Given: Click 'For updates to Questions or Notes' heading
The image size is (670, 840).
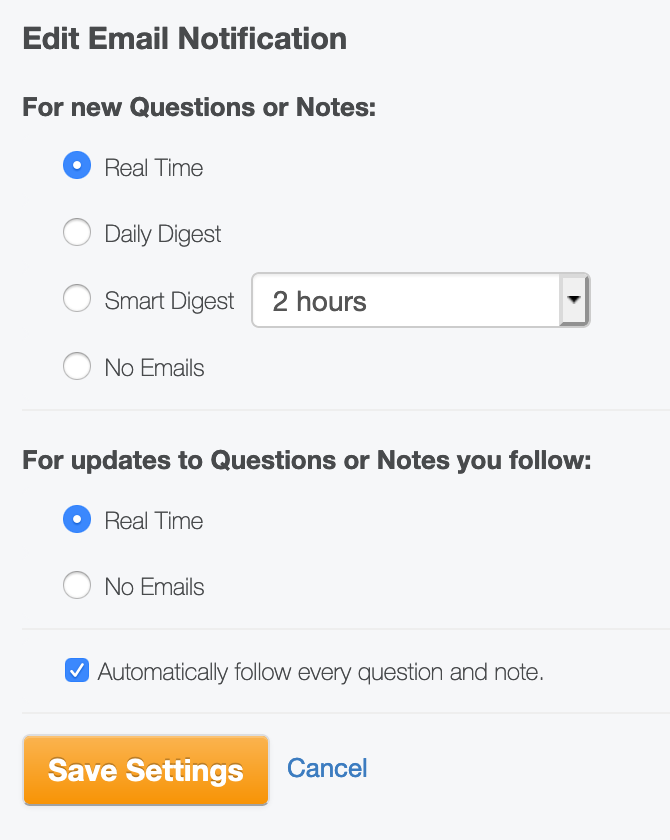Looking at the screenshot, I should click(x=307, y=461).
